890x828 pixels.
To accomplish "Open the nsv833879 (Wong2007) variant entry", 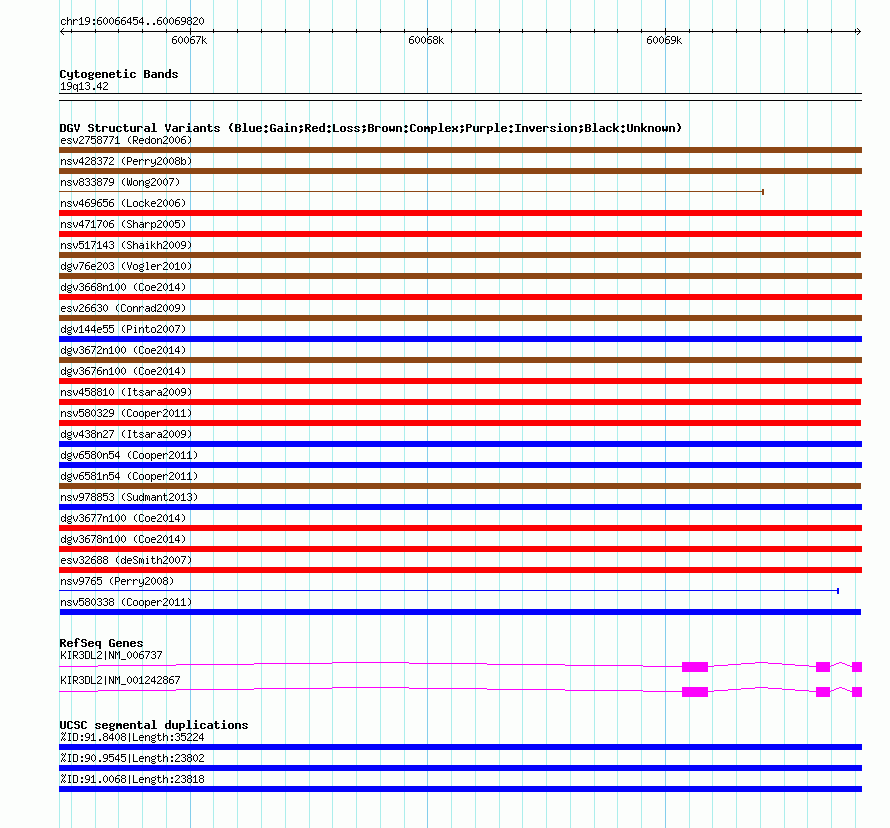I will 120,182.
